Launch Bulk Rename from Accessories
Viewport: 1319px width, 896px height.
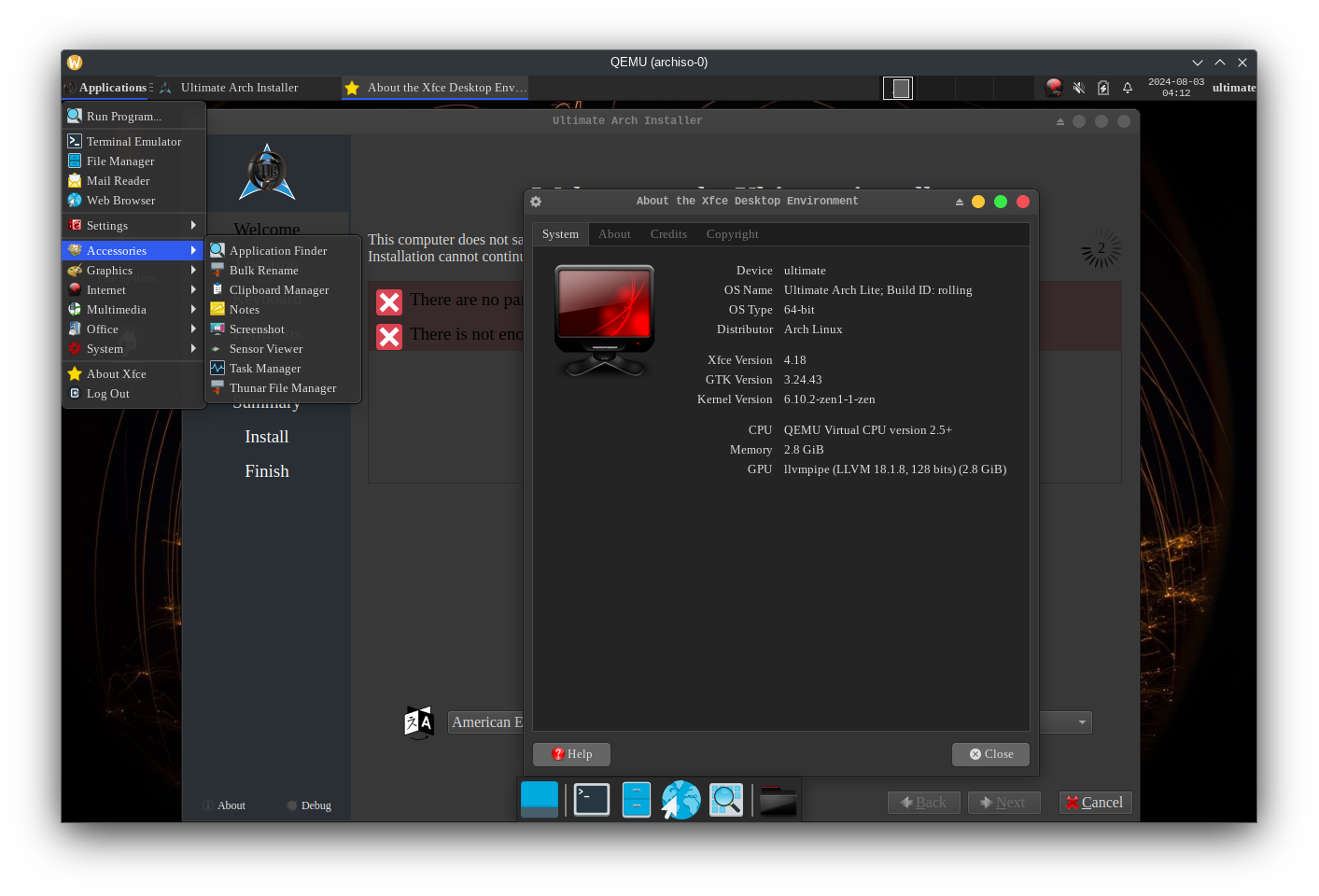point(283,270)
